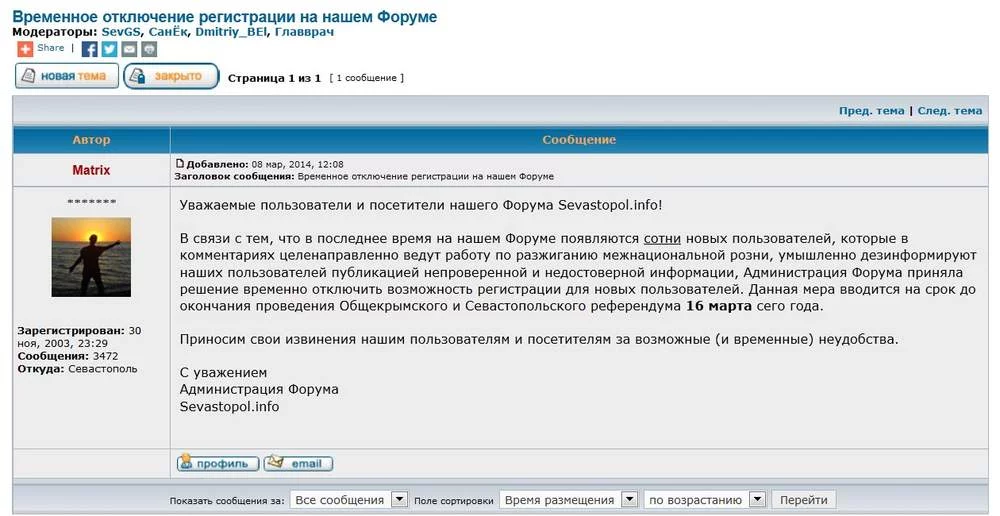This screenshot has width=1000, height=516.
Task: Go to След. тема link
Action: [950, 111]
